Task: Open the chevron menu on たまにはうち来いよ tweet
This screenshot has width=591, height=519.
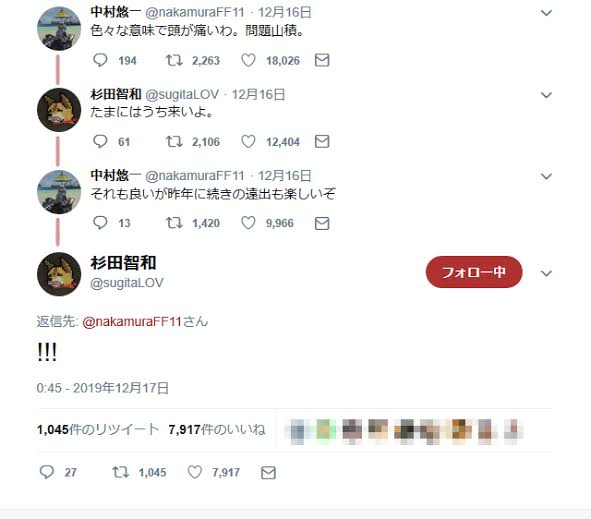Action: [546, 95]
